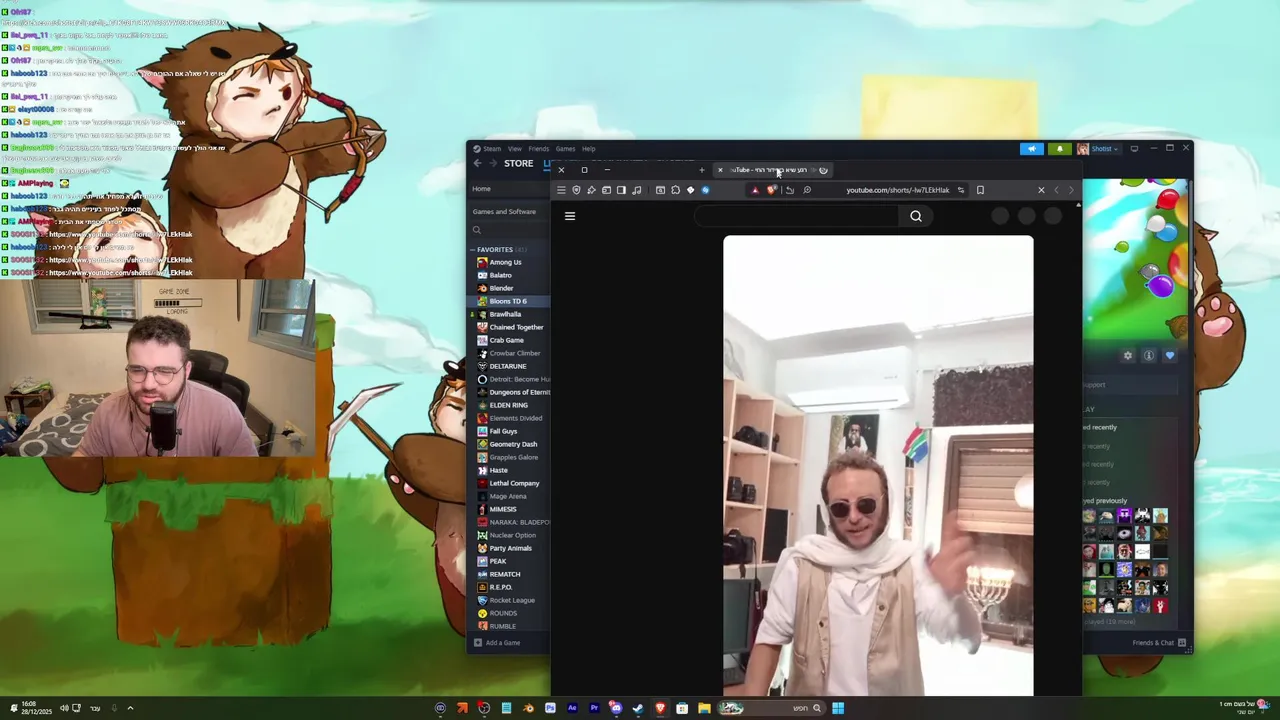This screenshot has width=1280, height=720.
Task: Click the shield icon in the browser toolbar
Action: click(x=577, y=190)
